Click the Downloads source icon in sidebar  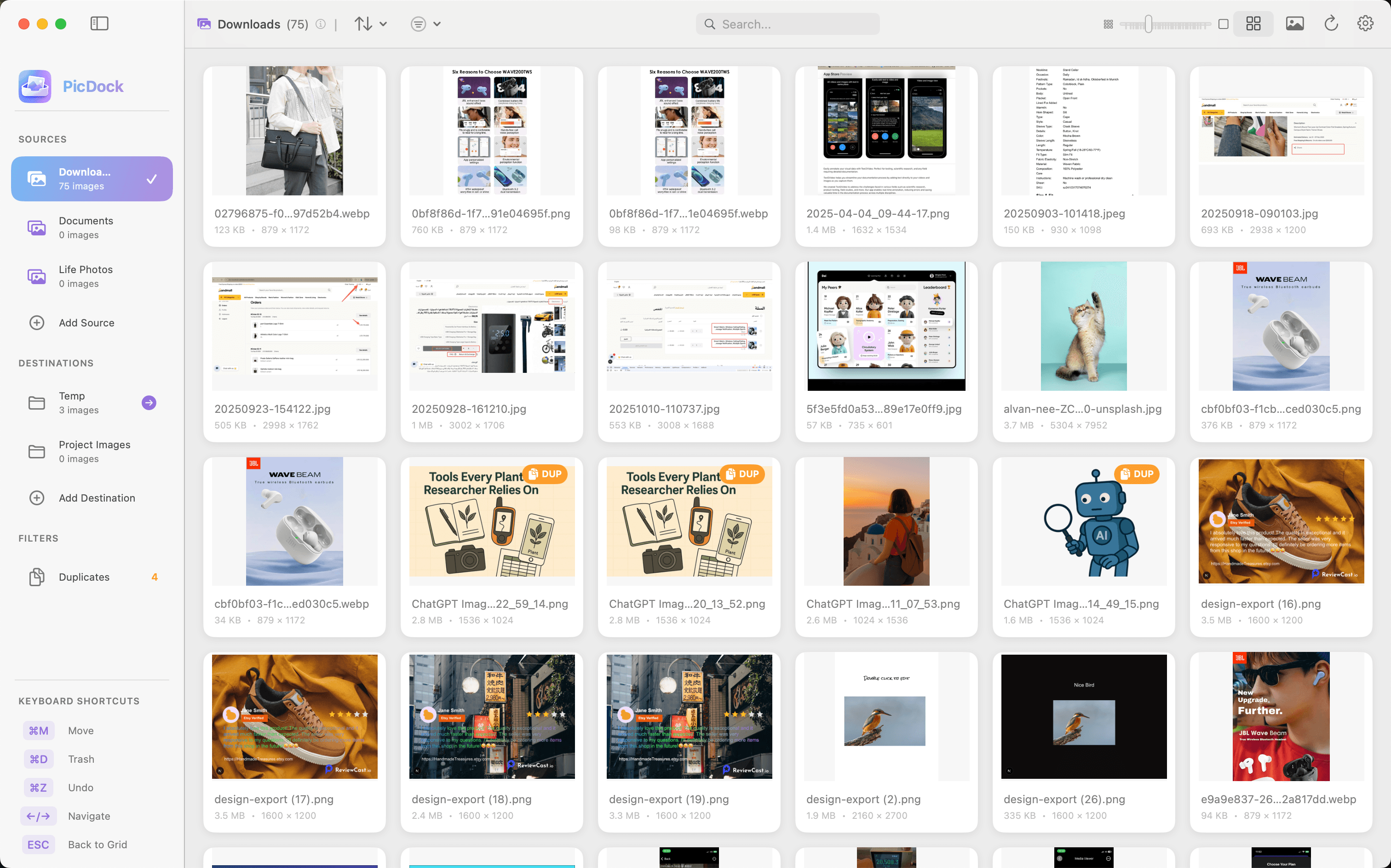37,178
